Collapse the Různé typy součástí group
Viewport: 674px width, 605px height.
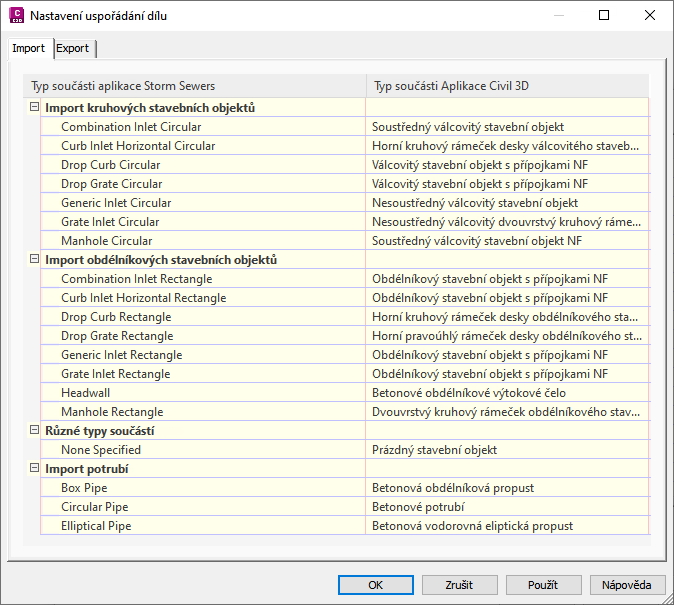(35, 431)
